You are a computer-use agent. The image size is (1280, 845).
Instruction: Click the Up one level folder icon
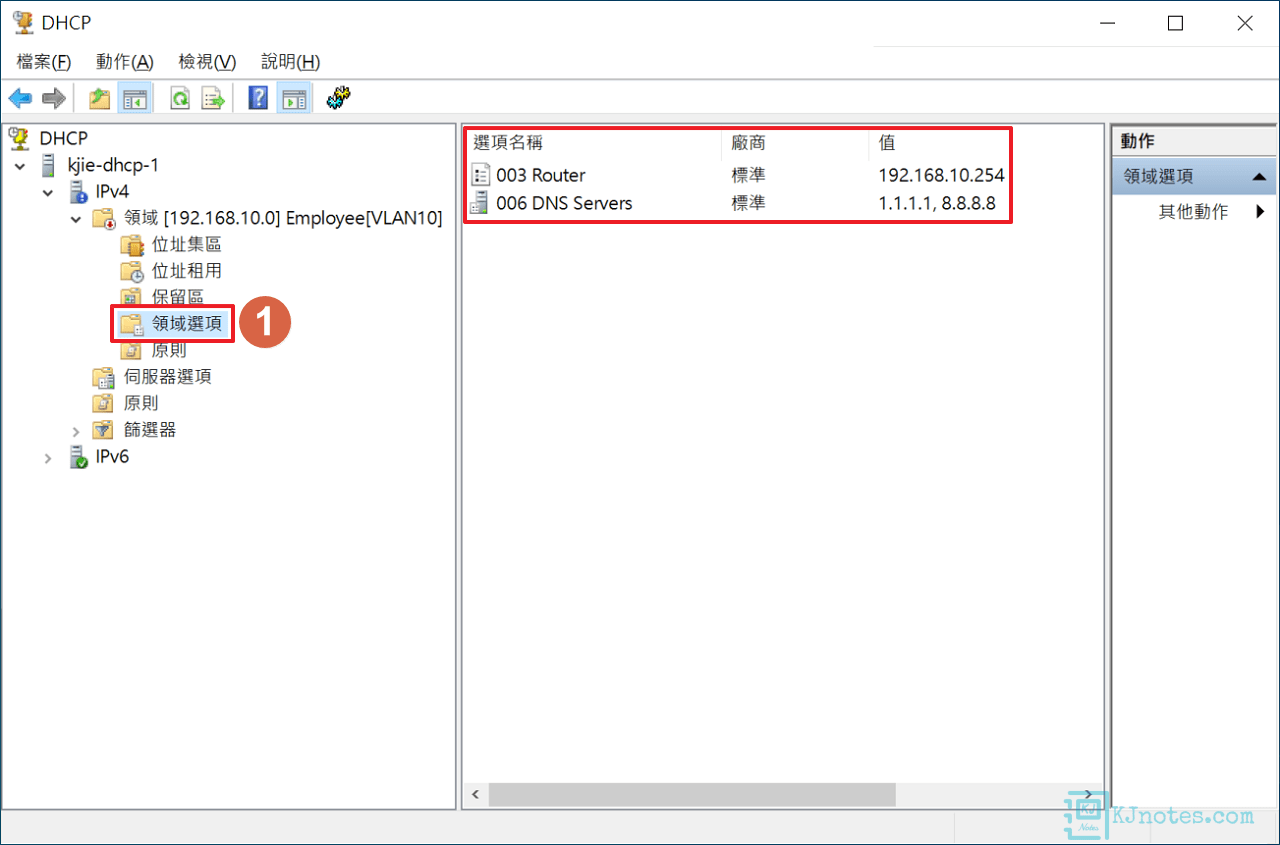99,98
